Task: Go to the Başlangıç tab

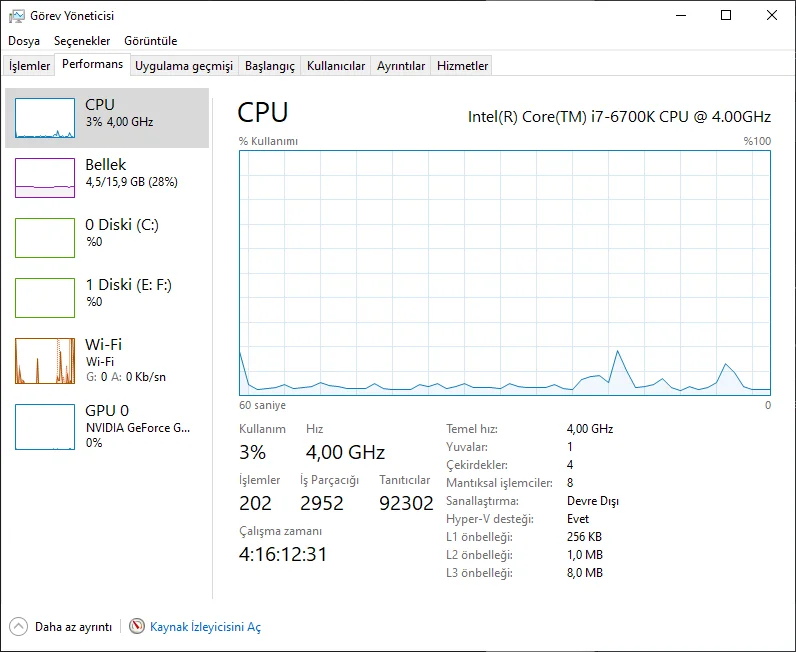Action: click(270, 66)
